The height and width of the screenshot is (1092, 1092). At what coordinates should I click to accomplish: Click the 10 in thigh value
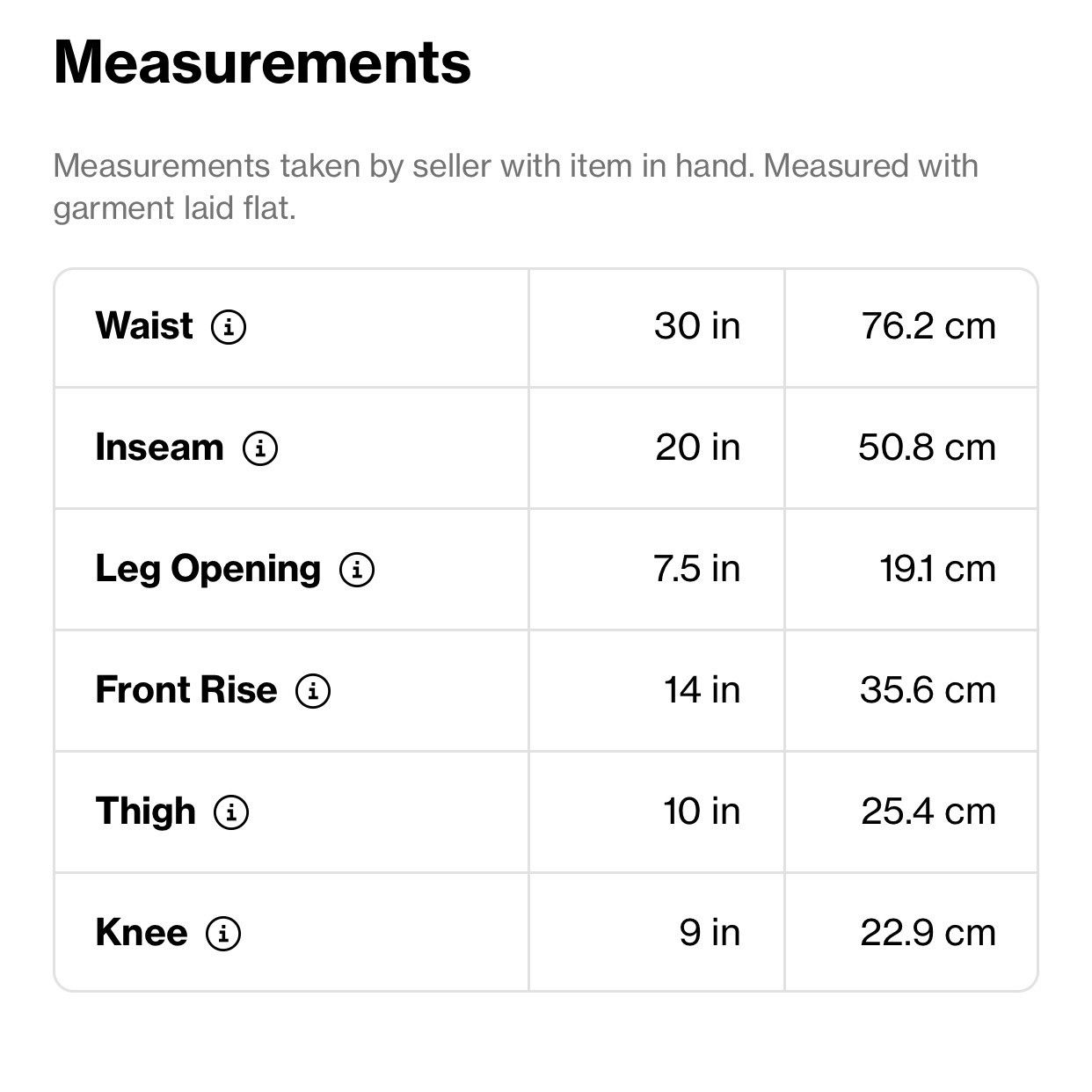702,812
